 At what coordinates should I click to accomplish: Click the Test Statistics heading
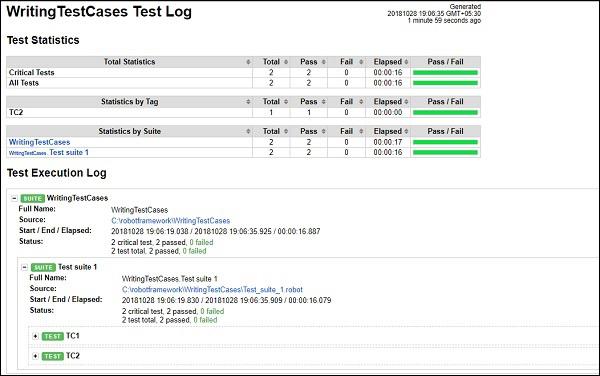tap(43, 40)
